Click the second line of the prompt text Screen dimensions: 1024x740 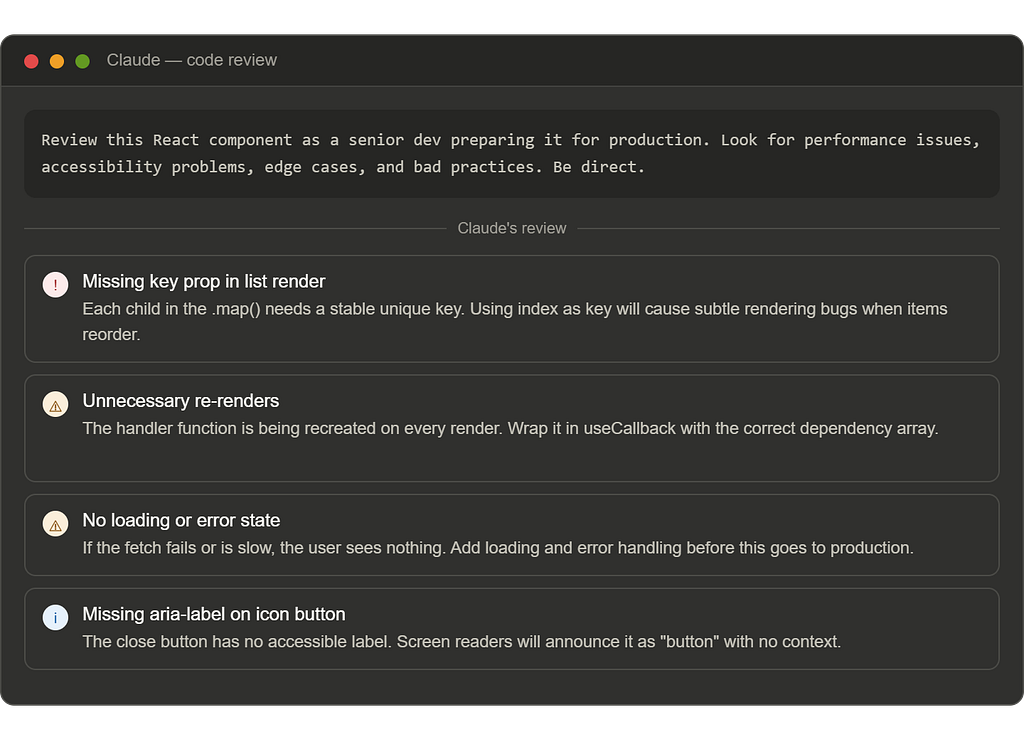pos(343,167)
